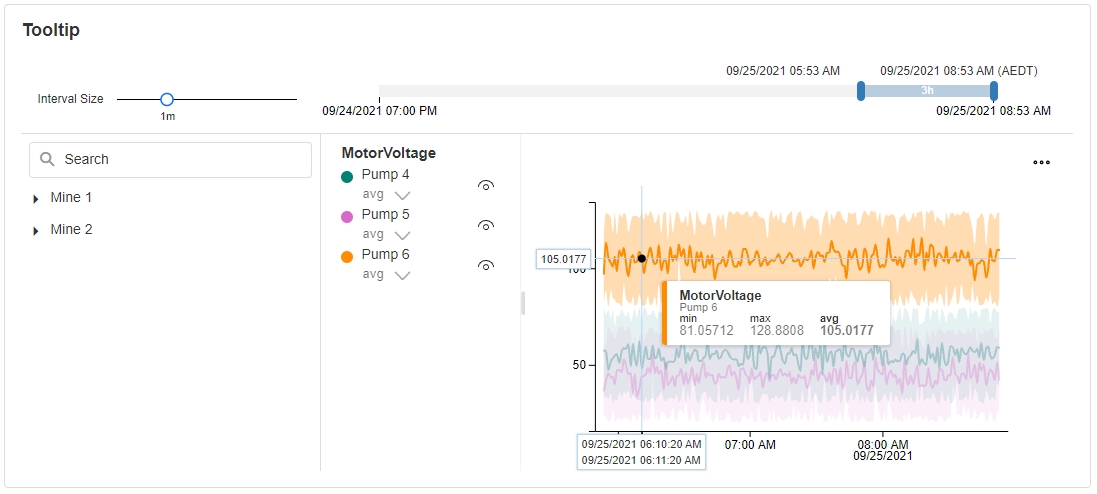The width and height of the screenshot is (1097, 494).
Task: Click into the Search input field
Action: pos(180,159)
